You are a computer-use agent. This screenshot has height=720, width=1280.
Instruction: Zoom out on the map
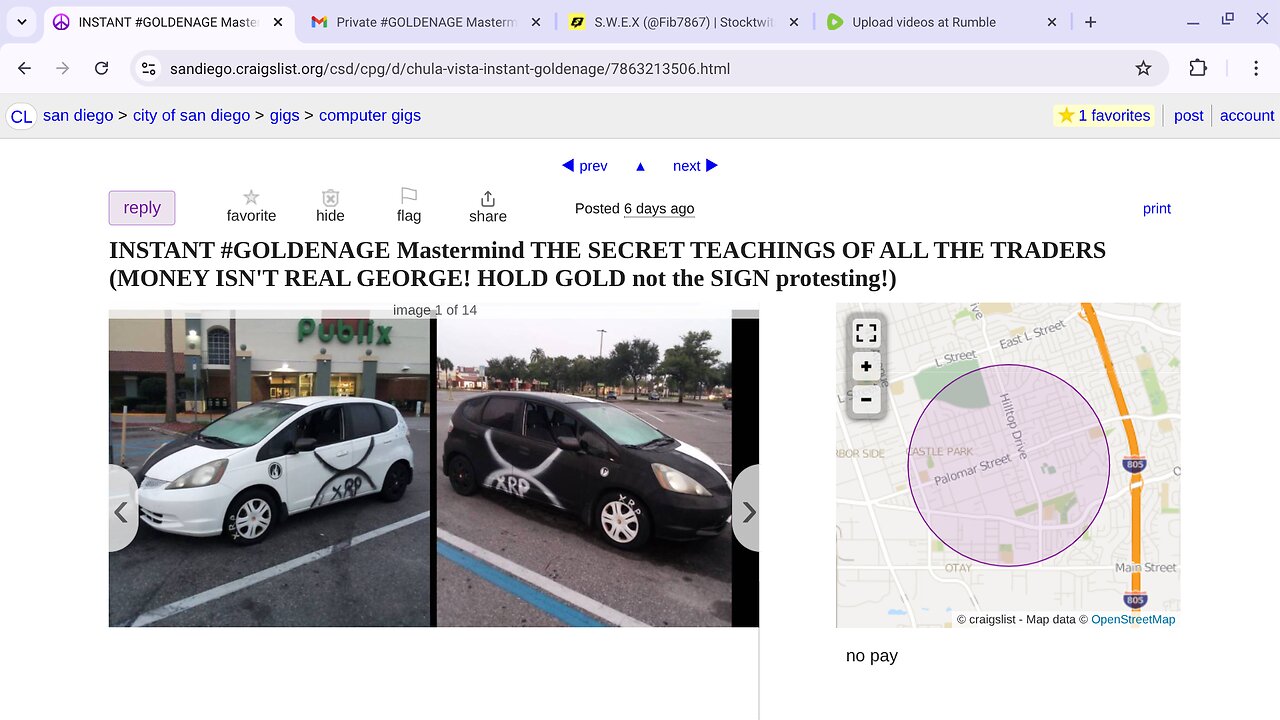(x=866, y=400)
